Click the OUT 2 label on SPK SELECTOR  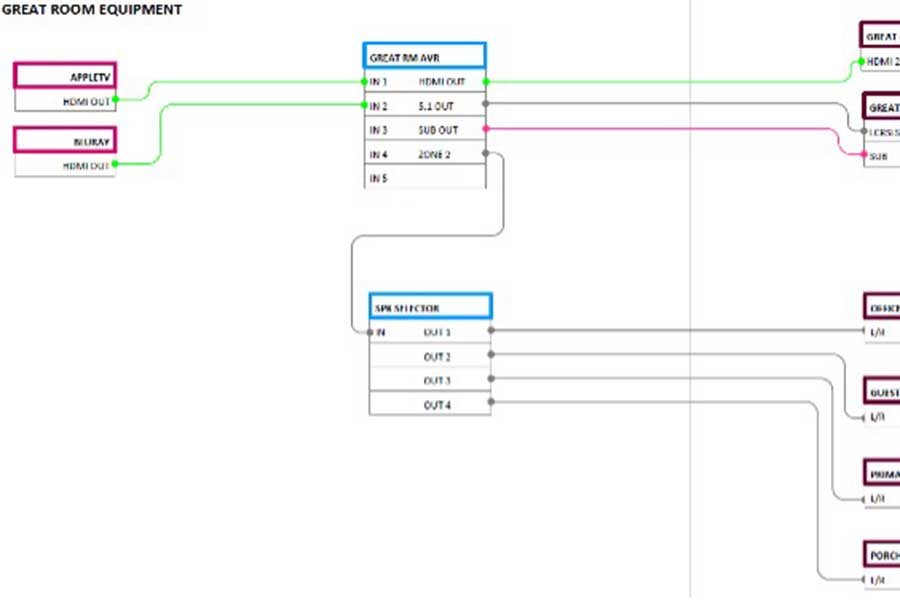(437, 357)
